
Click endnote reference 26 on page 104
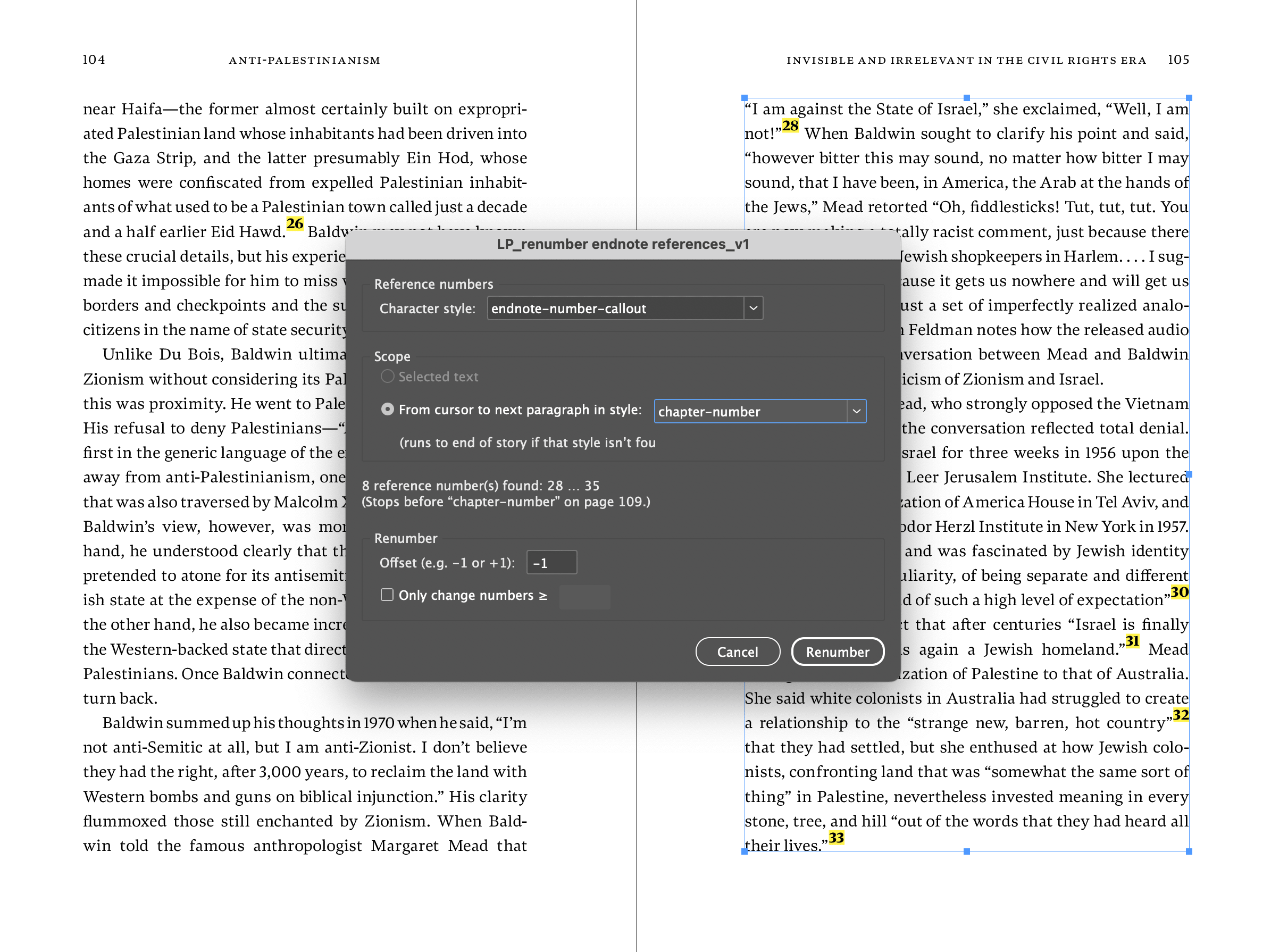pyautogui.click(x=295, y=224)
